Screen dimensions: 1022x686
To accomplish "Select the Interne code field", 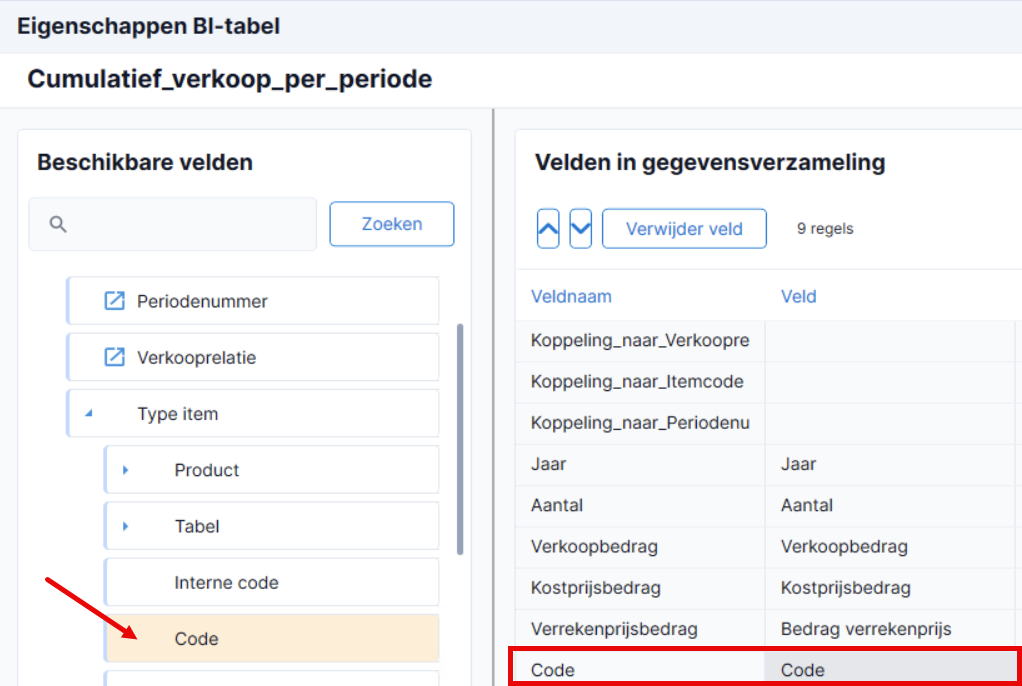I will 272,582.
